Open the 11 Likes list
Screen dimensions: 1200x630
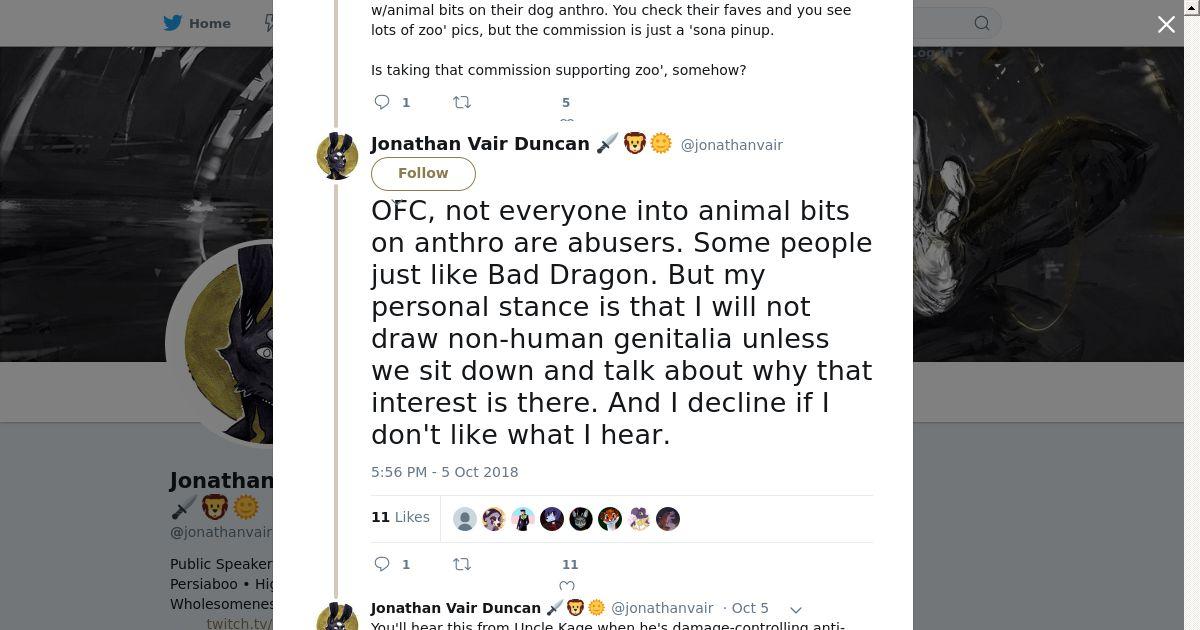click(x=401, y=517)
